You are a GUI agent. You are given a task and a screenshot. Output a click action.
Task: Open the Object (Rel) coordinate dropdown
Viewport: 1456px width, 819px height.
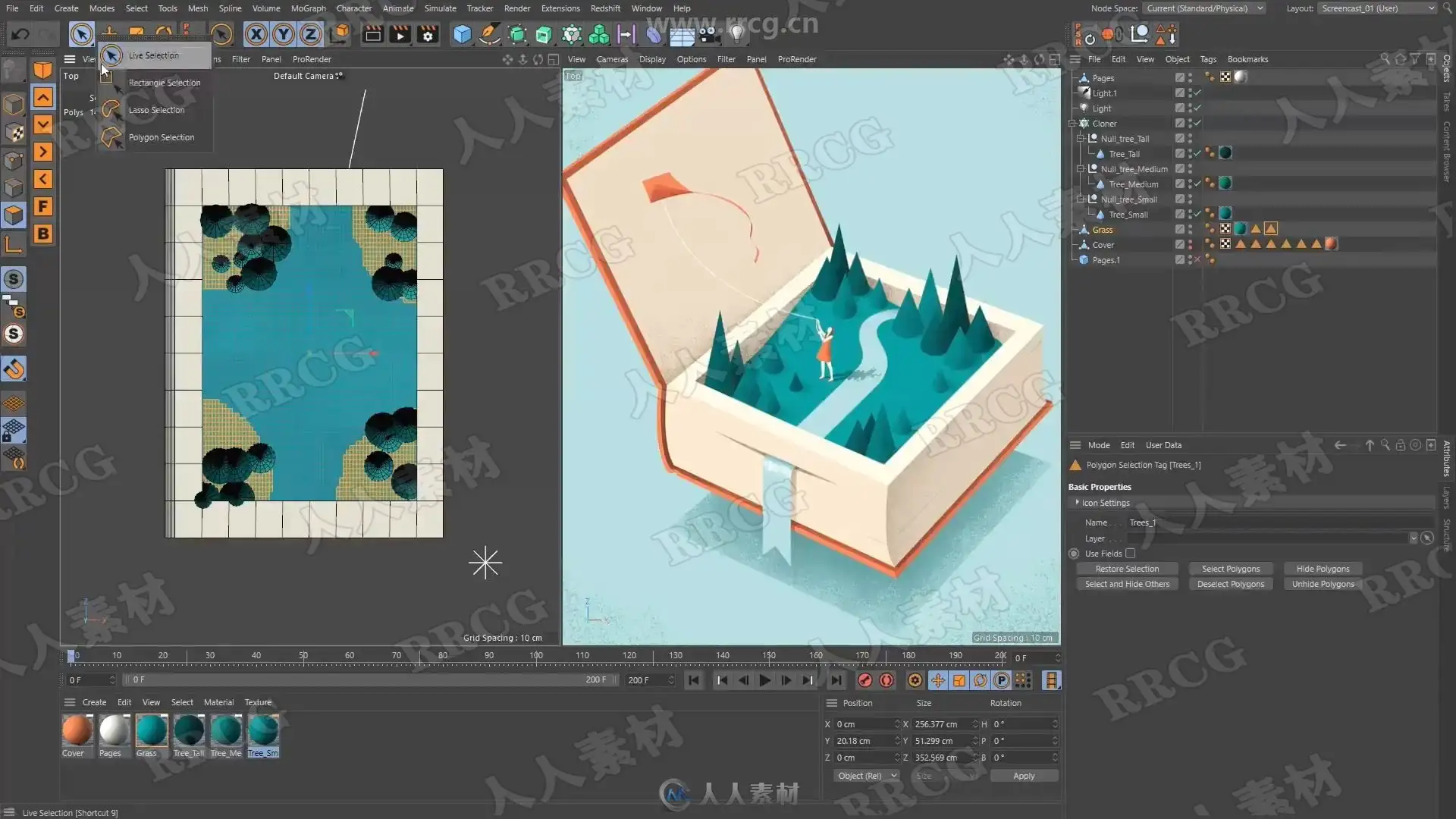coord(867,776)
